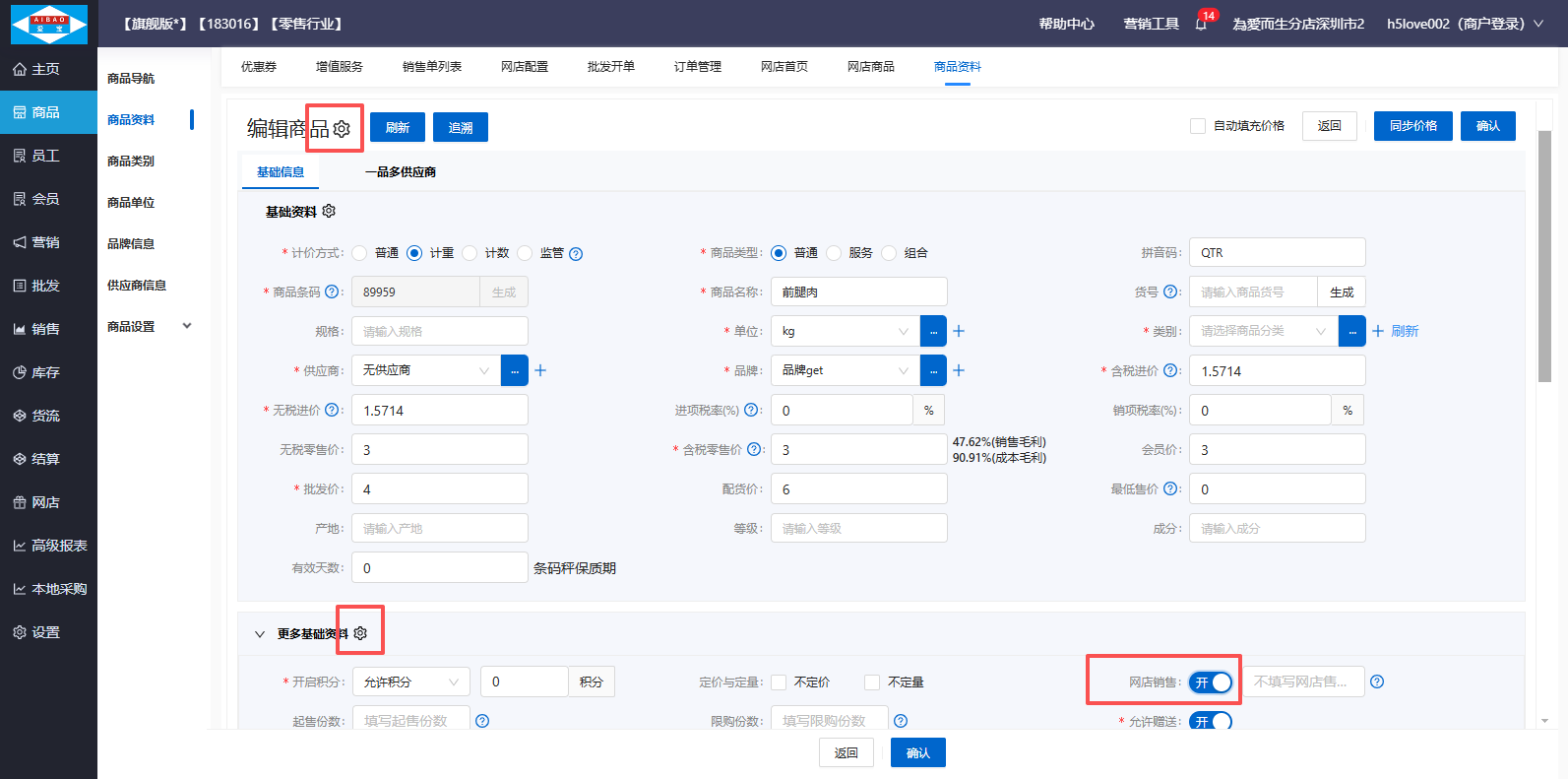This screenshot has width=1568, height=779.
Task: Toggle the 网店销售 switch
Action: click(x=1210, y=682)
